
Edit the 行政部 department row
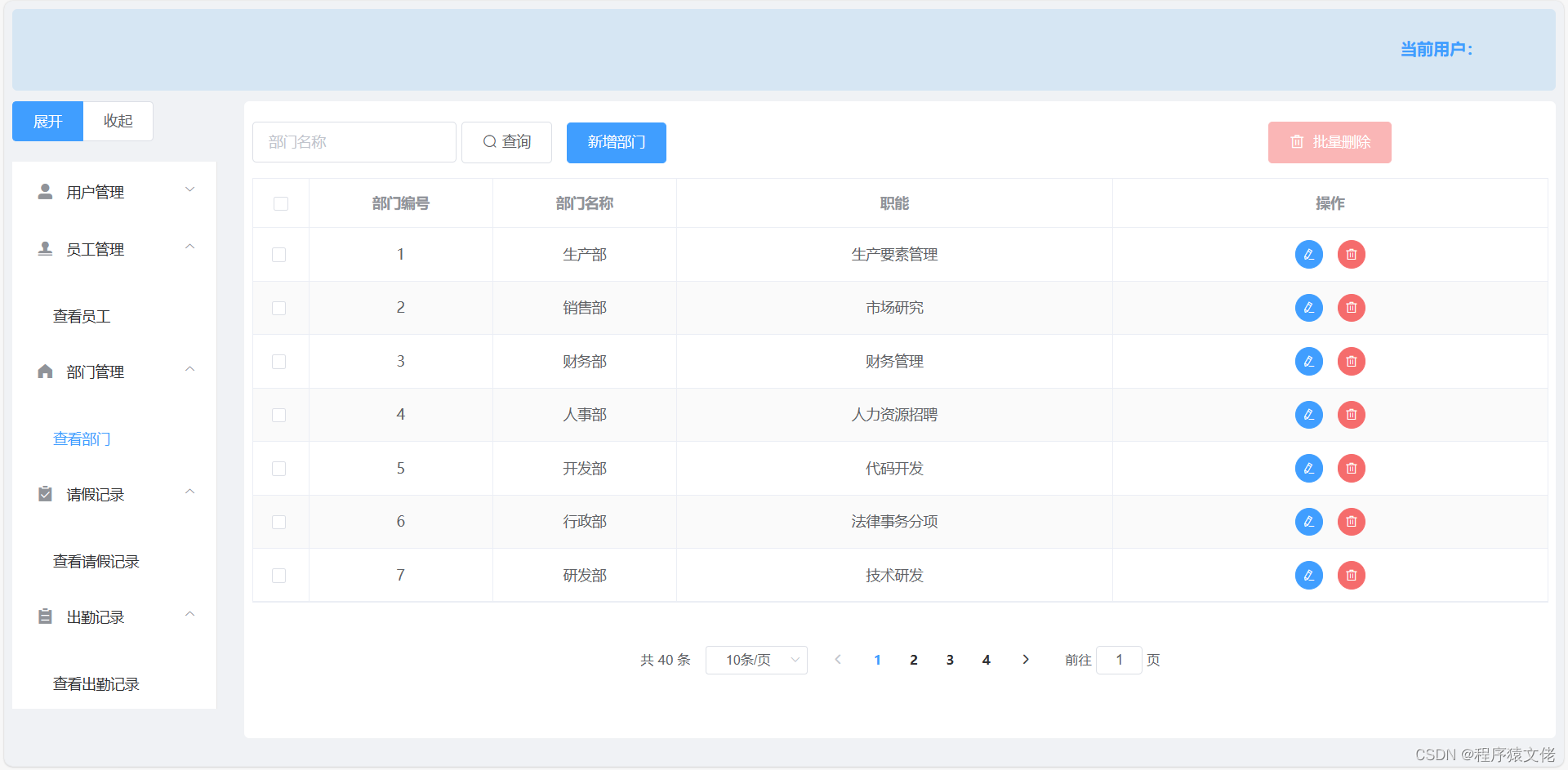pos(1308,522)
